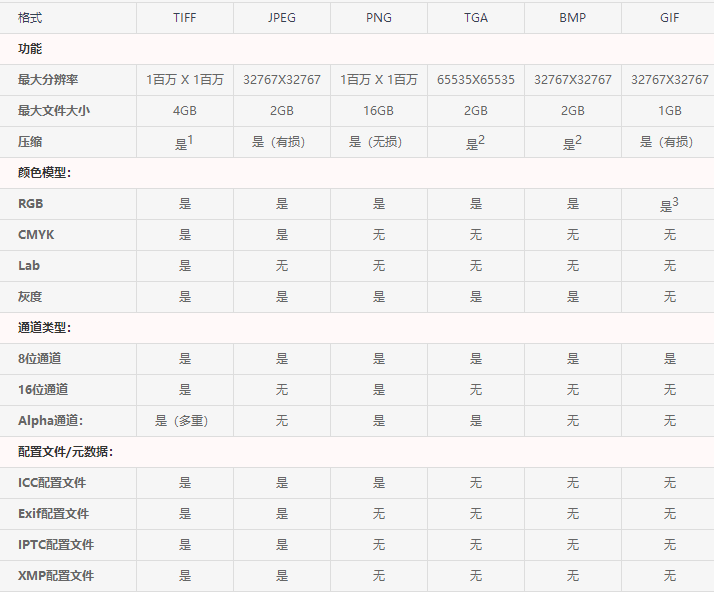Viewport: 714px width, 592px height.
Task: Select the CMYK row label
Action: (36, 235)
